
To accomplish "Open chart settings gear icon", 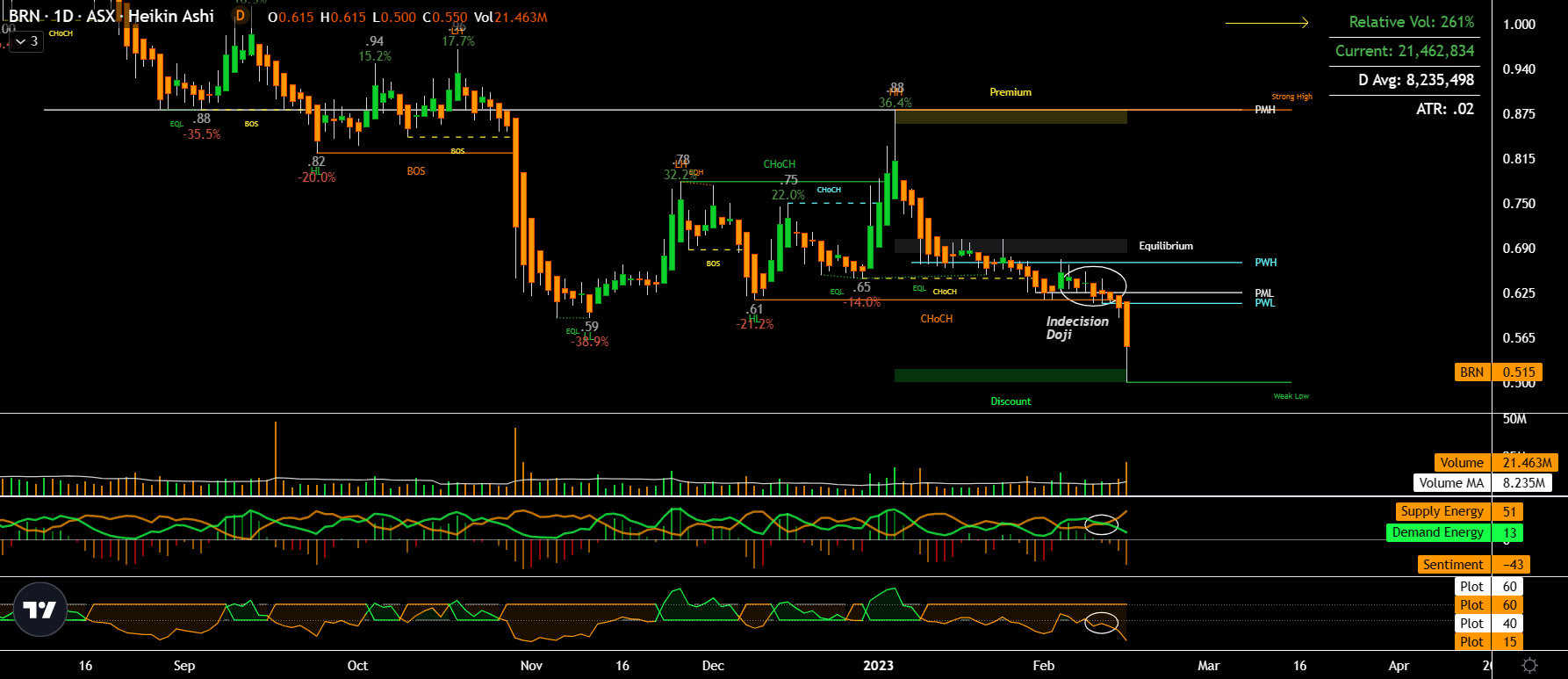I will click(x=1529, y=666).
